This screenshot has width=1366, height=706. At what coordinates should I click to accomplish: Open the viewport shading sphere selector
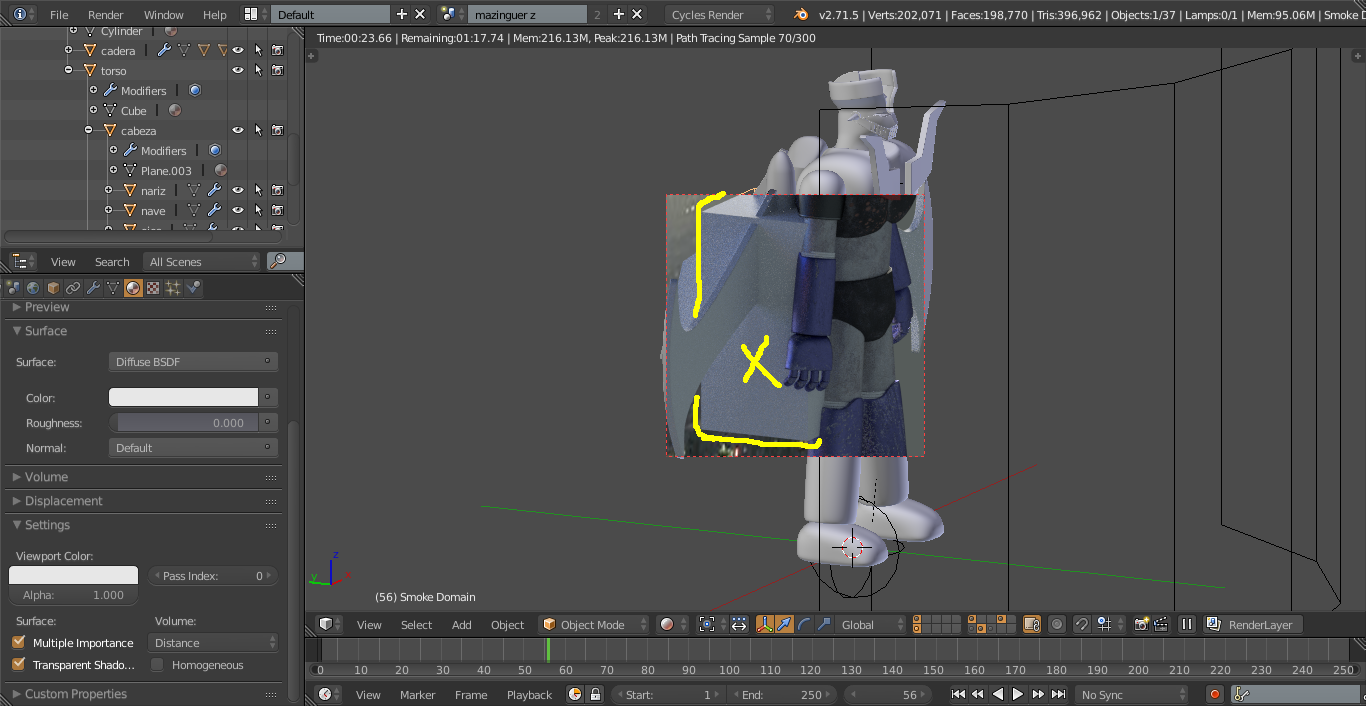tap(671, 624)
